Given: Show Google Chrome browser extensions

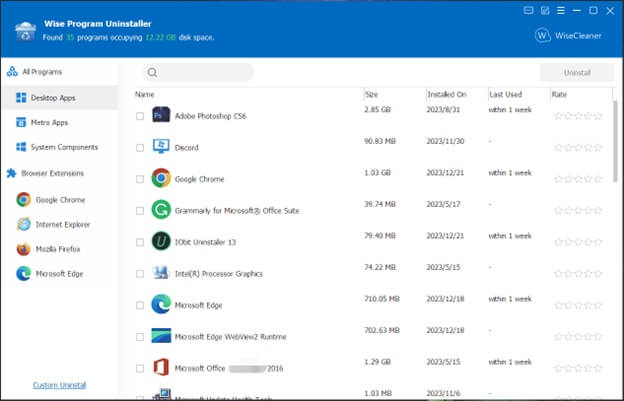Looking at the screenshot, I should (60, 200).
